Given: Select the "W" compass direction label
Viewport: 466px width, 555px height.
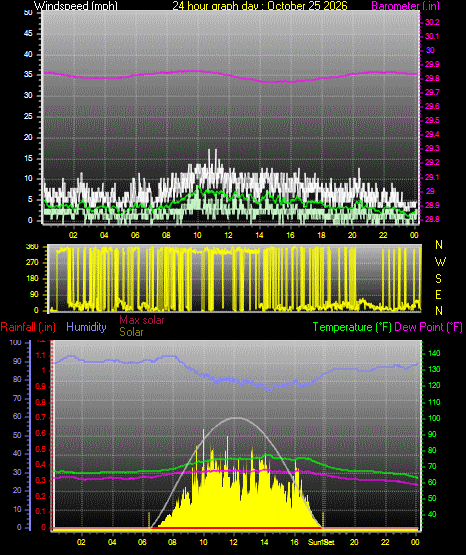Looking at the screenshot, I should click(x=440, y=262).
